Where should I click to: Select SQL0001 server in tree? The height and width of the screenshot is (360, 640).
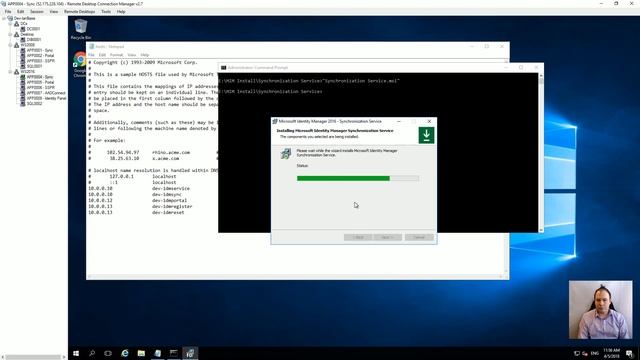[x=34, y=66]
